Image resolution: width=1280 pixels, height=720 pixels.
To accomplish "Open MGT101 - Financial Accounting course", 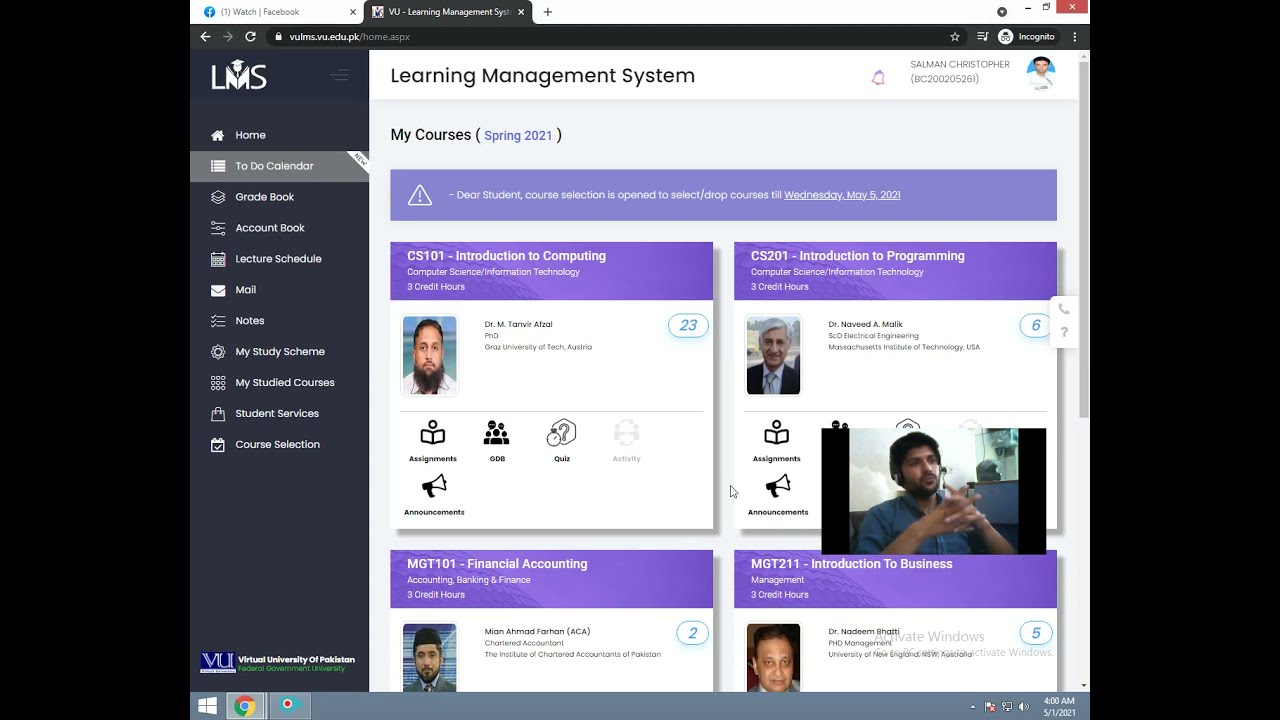I will click(x=497, y=564).
